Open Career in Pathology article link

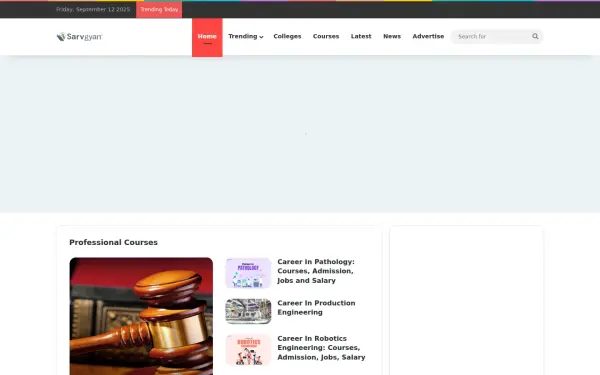(316, 271)
